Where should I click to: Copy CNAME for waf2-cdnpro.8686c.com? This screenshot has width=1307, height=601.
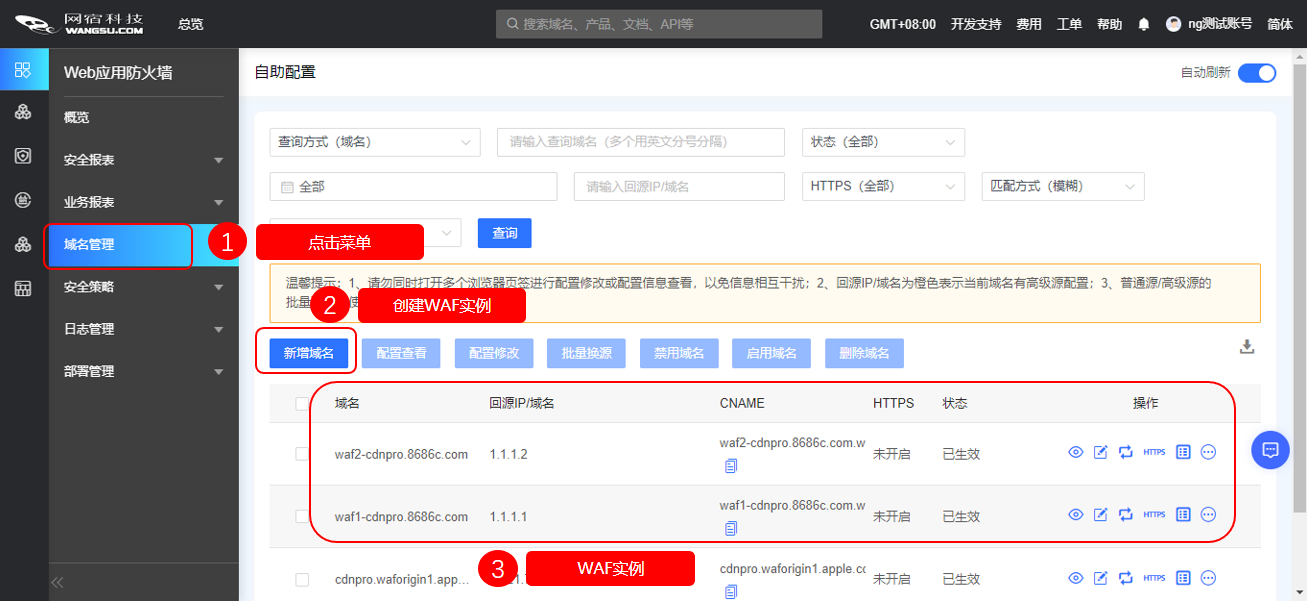[x=731, y=466]
